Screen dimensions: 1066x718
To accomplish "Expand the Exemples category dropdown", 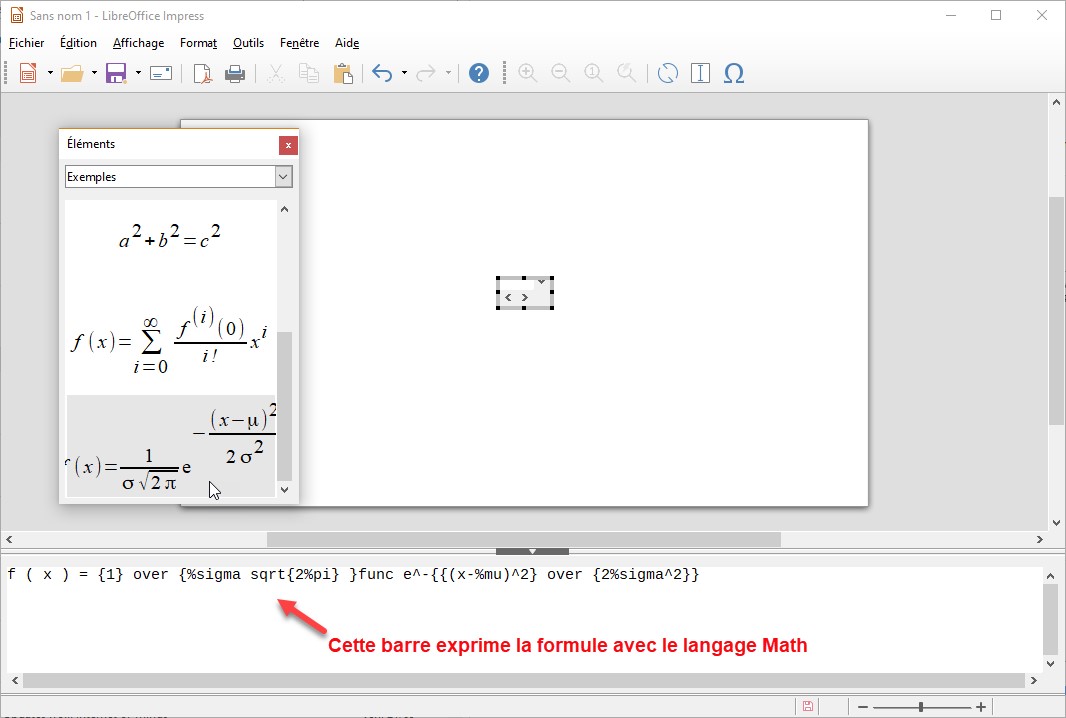I will [x=283, y=177].
